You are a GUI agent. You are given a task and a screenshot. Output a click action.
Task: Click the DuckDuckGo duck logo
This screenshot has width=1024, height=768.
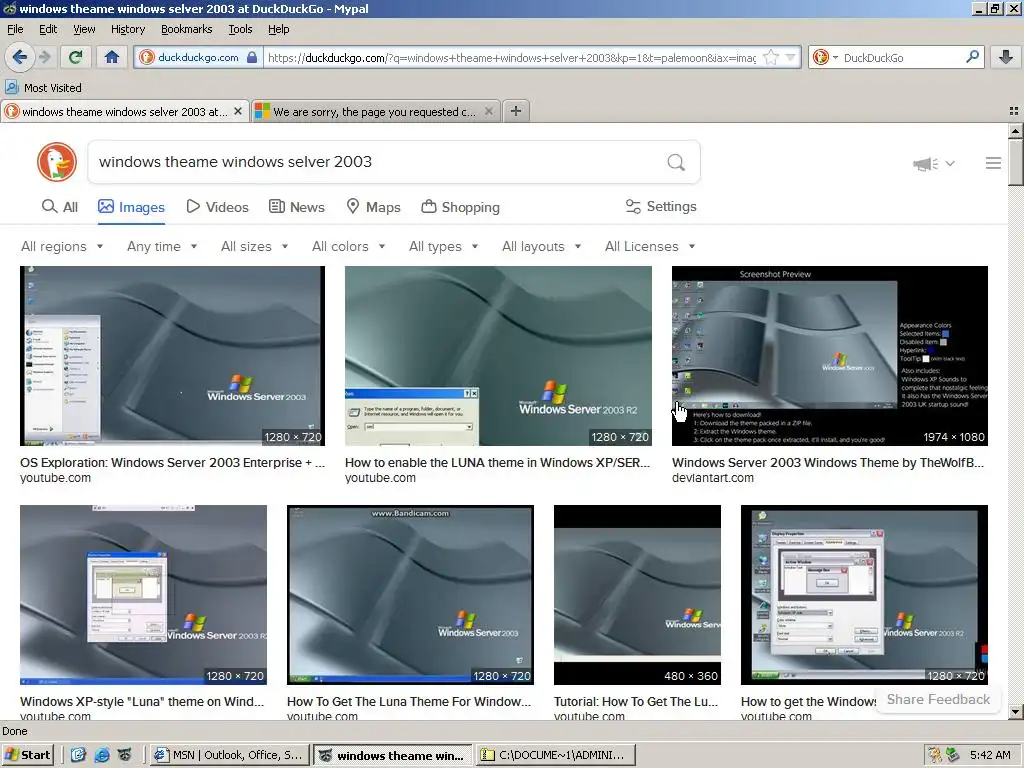point(57,162)
